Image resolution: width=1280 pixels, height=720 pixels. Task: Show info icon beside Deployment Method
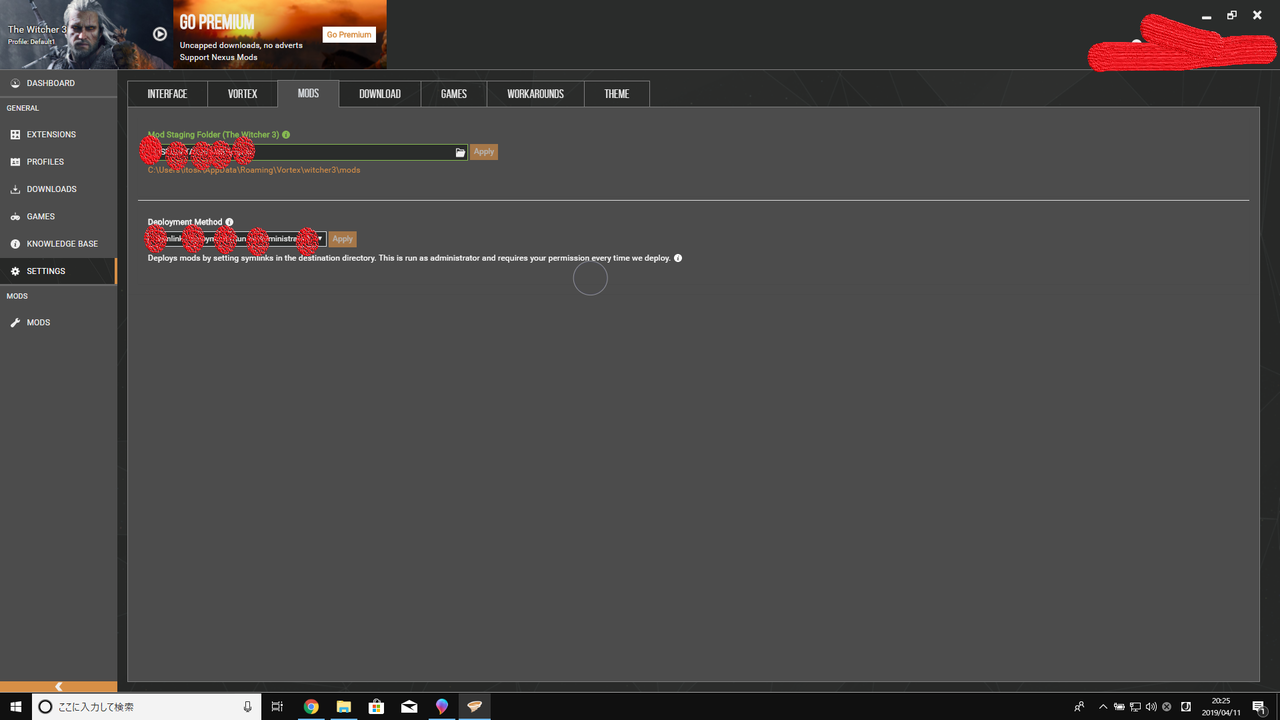click(229, 222)
